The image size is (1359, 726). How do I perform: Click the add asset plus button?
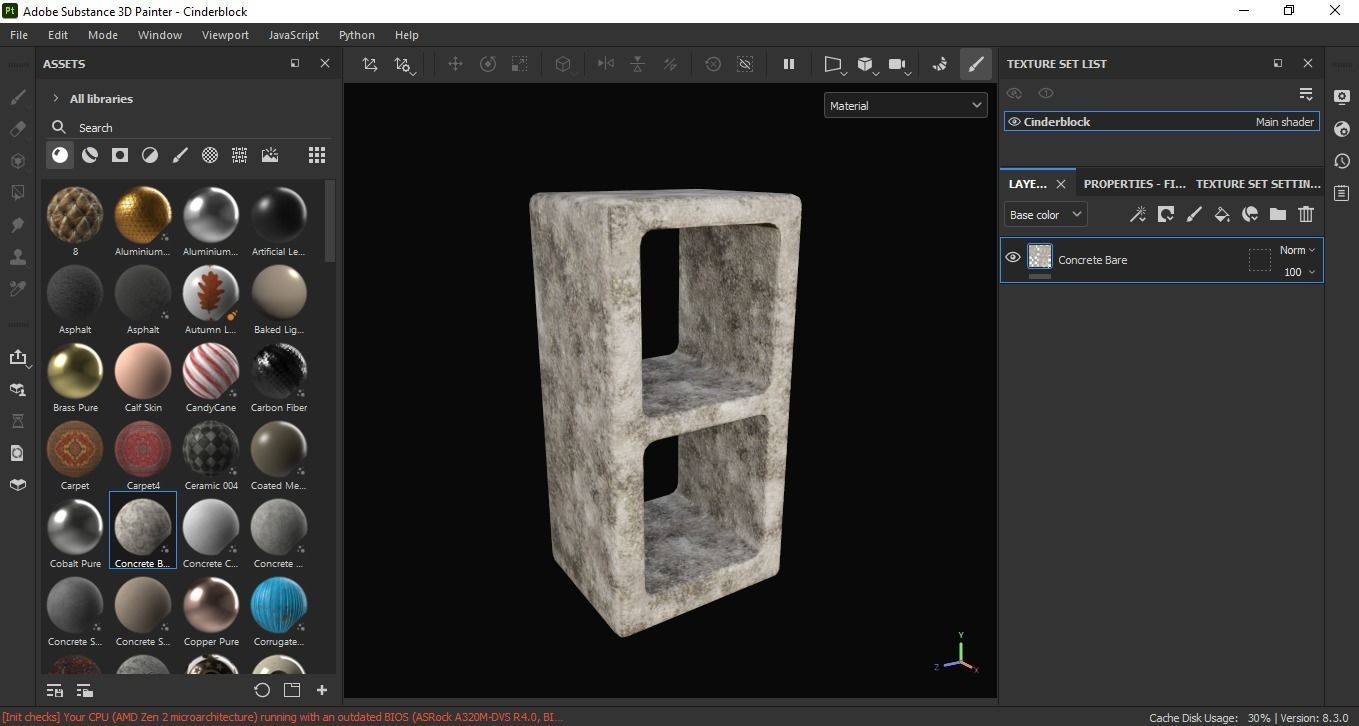point(322,690)
